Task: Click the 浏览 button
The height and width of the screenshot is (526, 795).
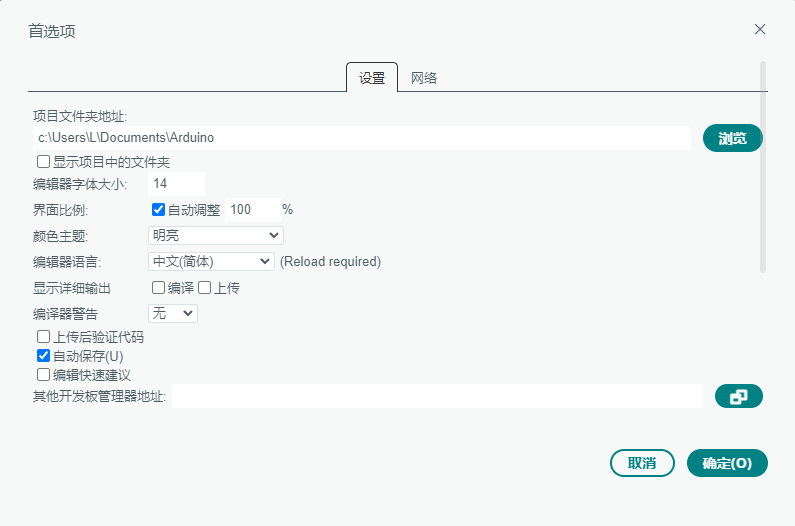Action: pyautogui.click(x=732, y=138)
